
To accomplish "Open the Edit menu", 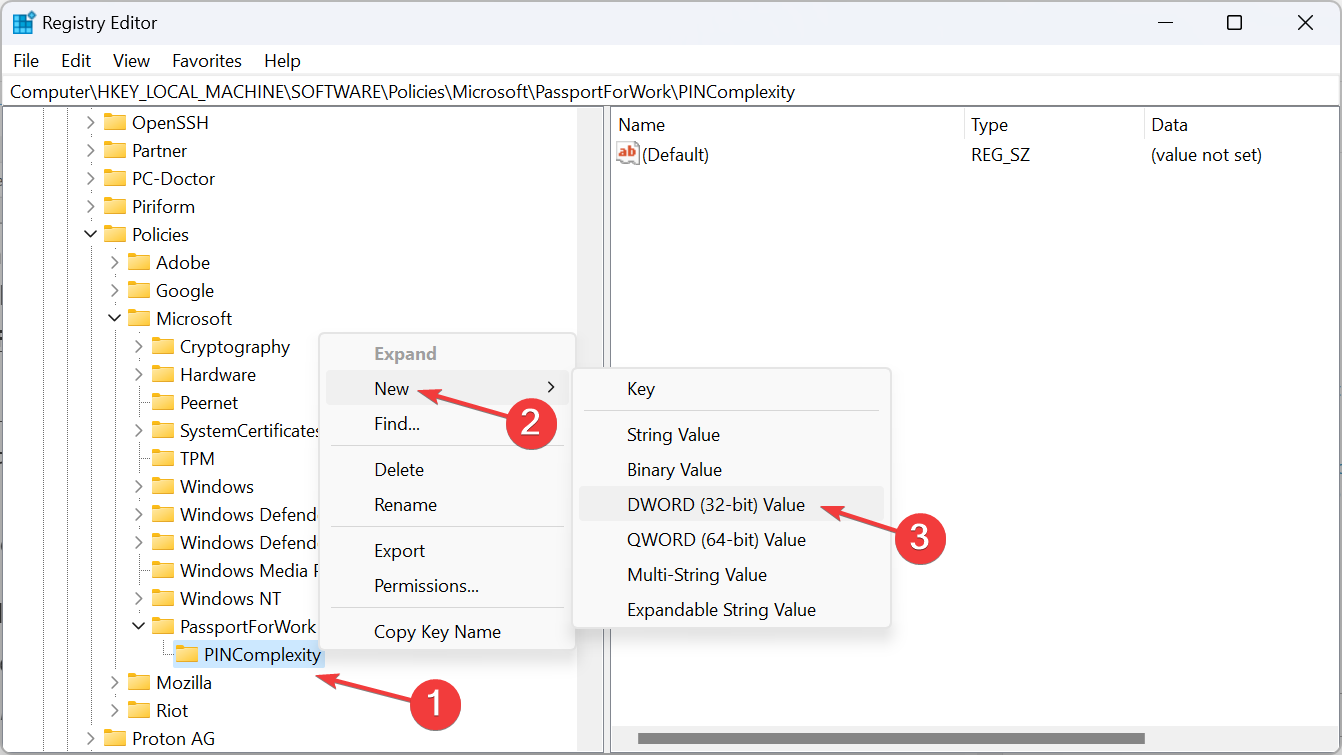I will 76,61.
